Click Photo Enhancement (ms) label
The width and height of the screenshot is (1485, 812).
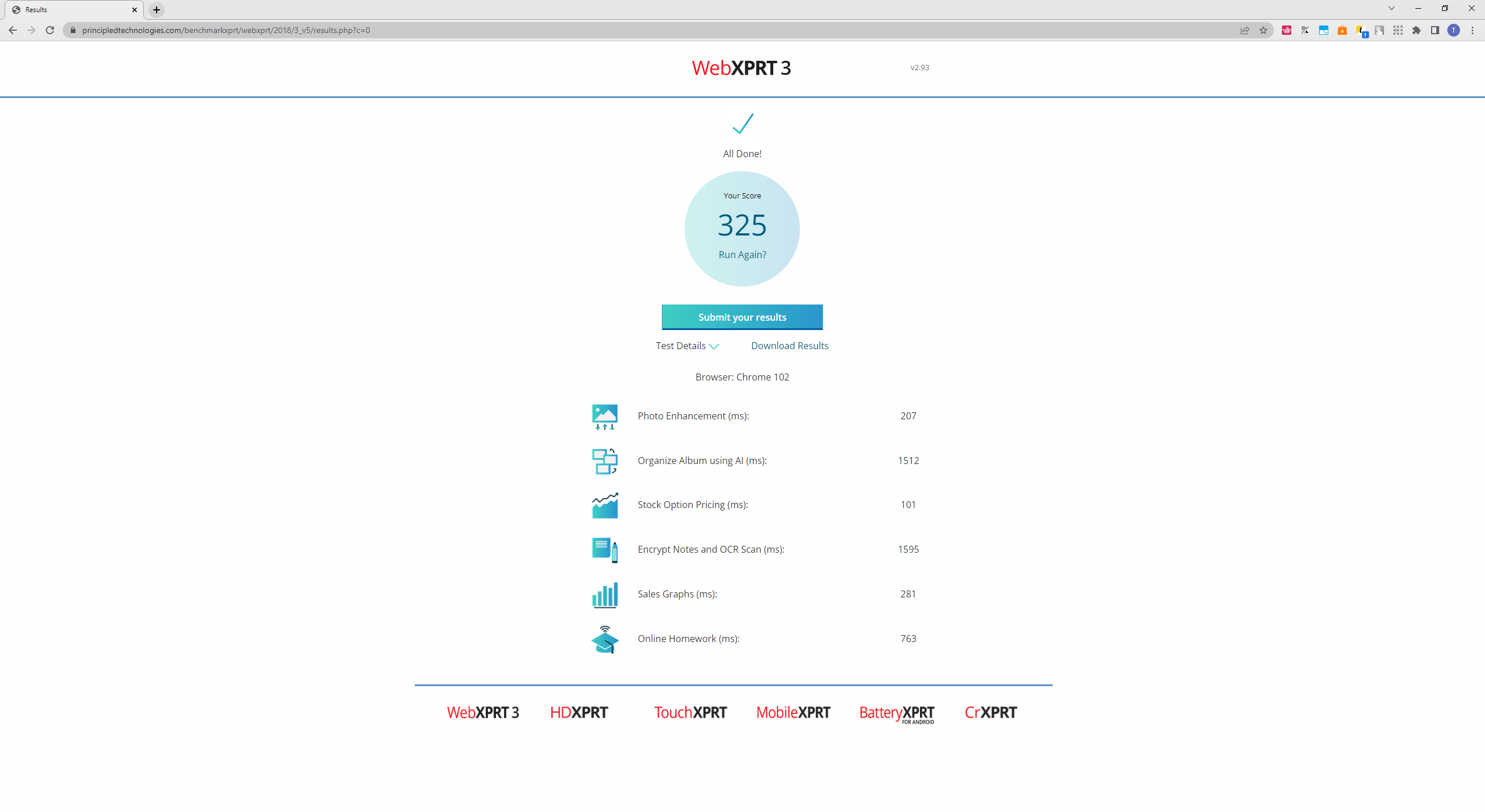(x=693, y=416)
